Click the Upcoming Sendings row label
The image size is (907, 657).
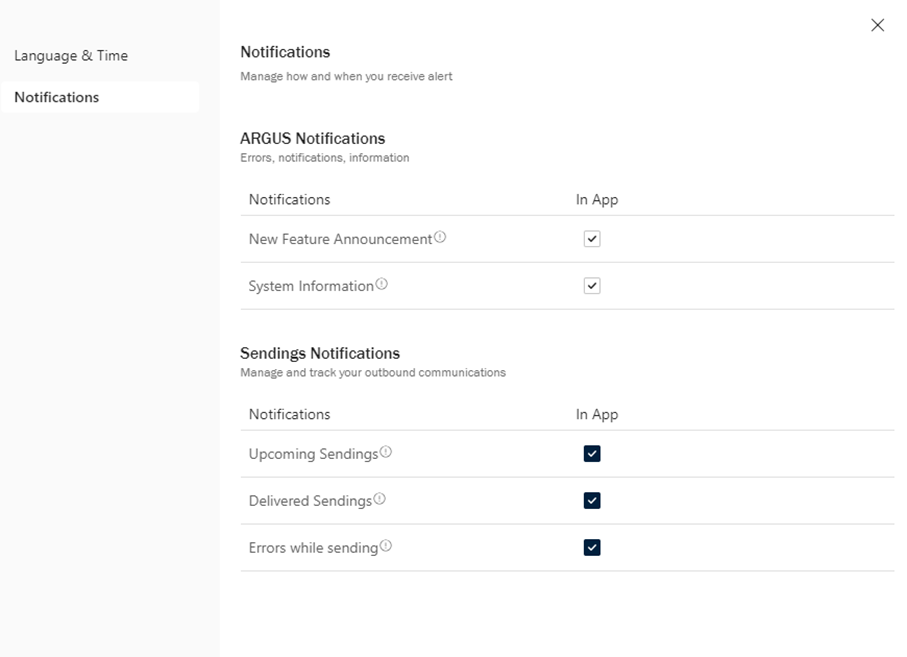(313, 455)
